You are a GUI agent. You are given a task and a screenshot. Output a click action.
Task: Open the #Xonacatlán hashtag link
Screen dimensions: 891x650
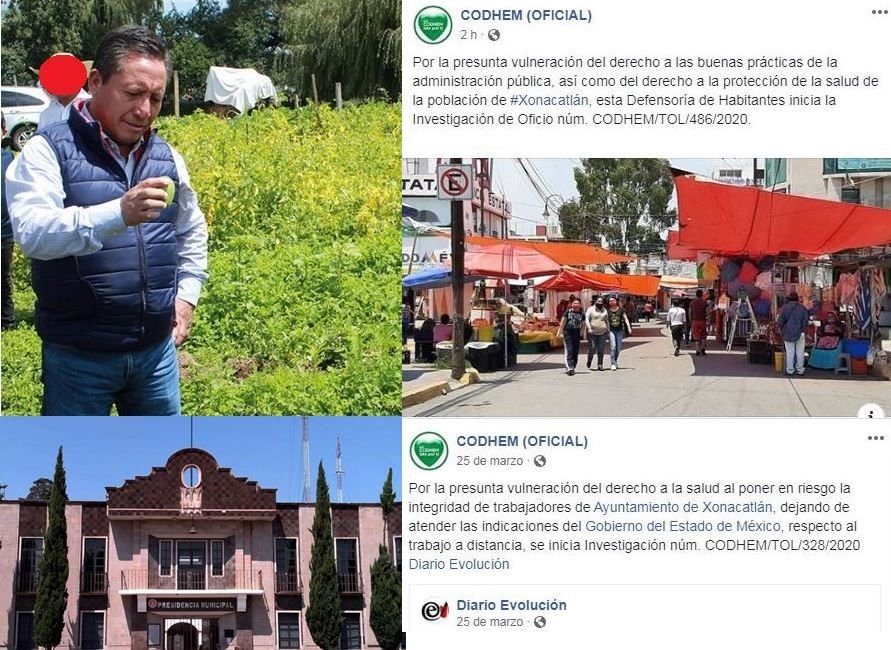[x=549, y=101]
